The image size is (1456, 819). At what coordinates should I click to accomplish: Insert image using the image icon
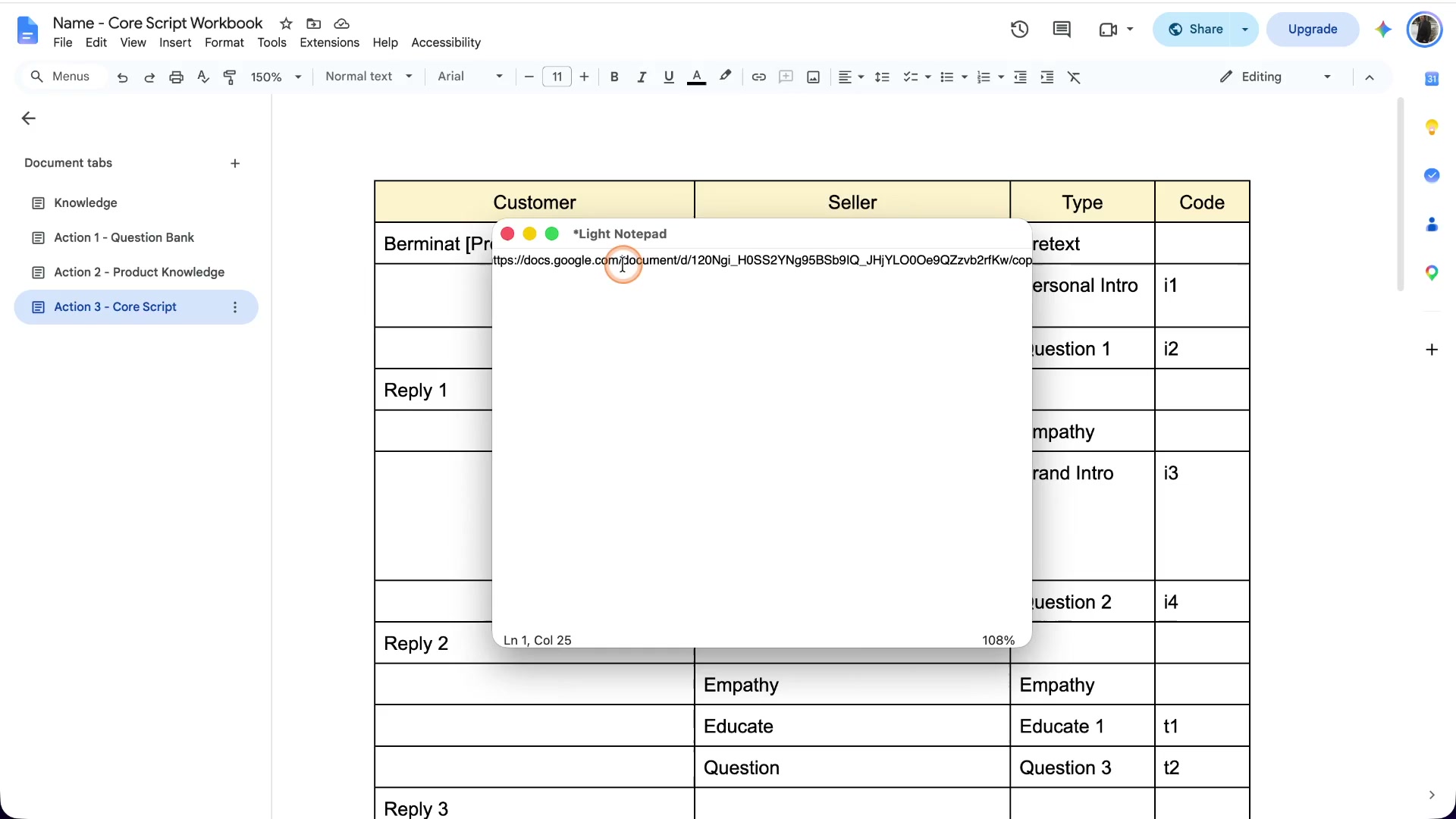tap(813, 77)
